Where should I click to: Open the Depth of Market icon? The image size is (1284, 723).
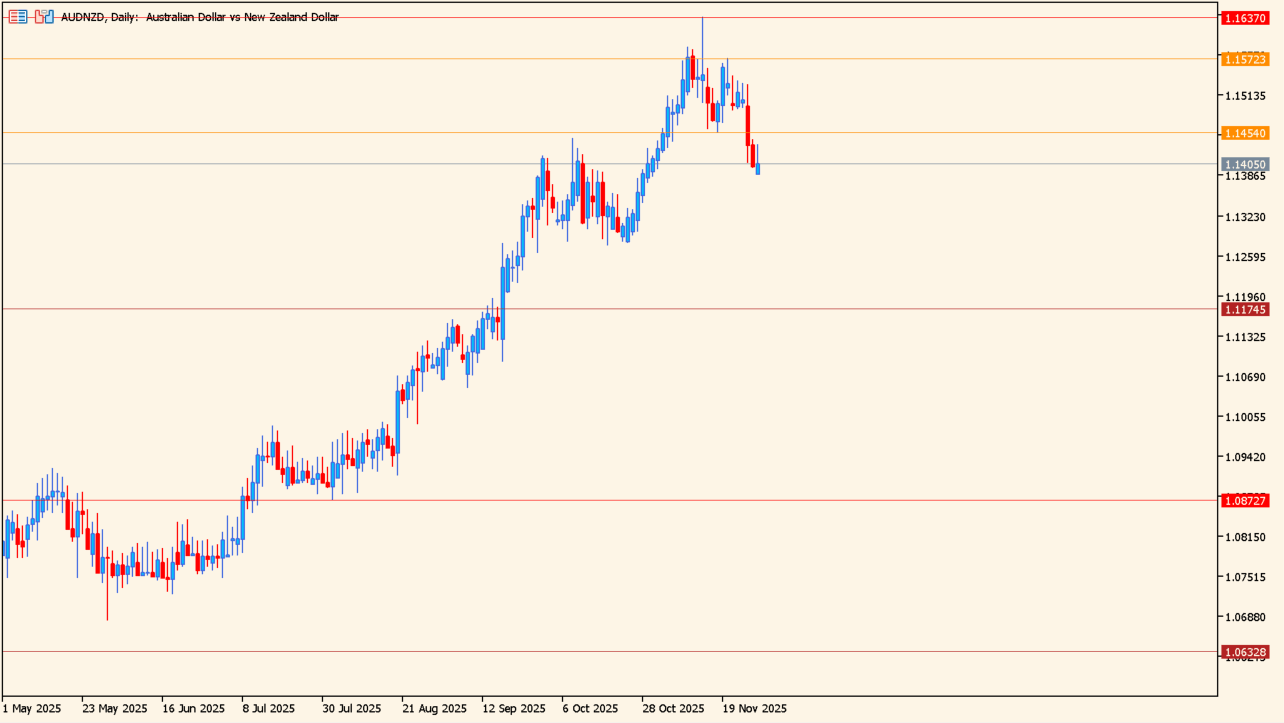point(17,17)
